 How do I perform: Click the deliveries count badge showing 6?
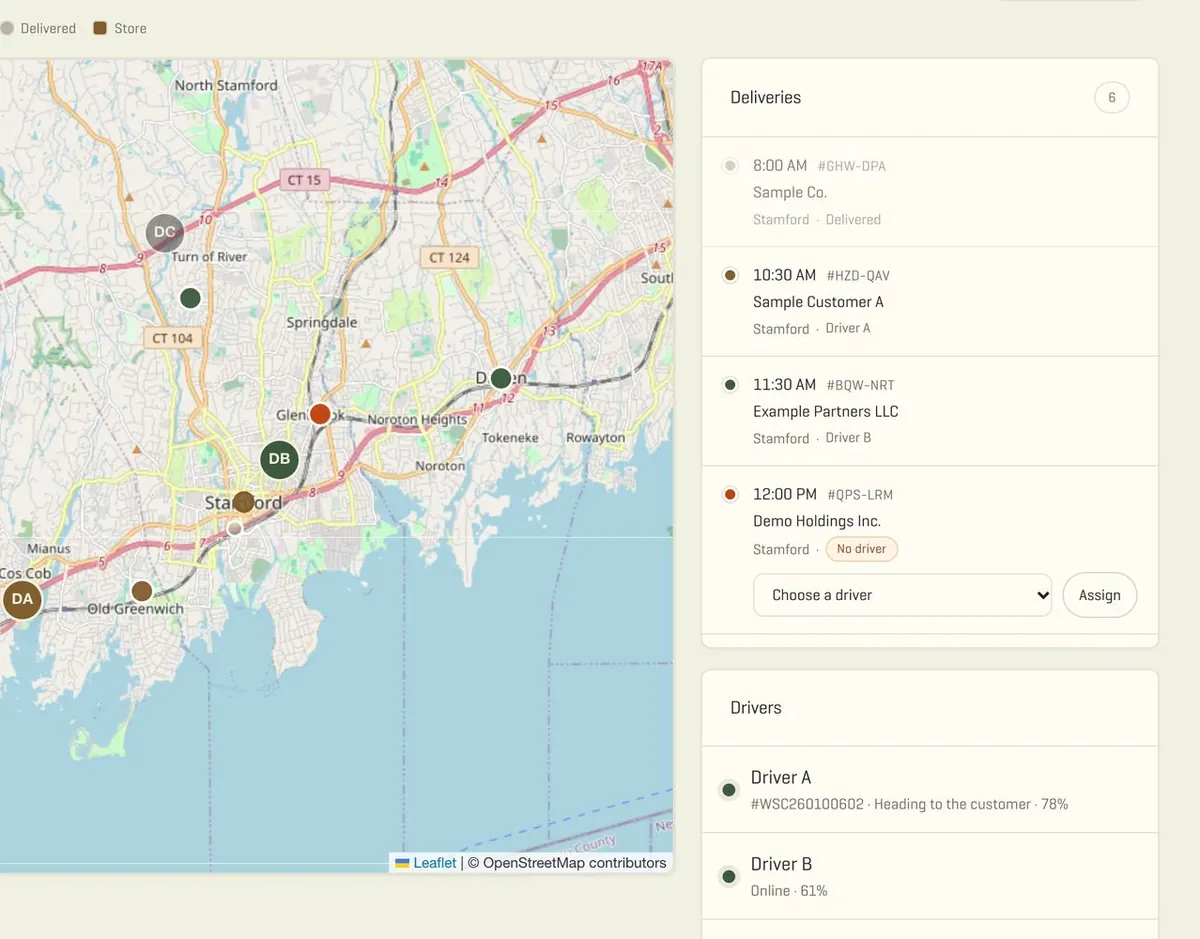[1112, 98]
